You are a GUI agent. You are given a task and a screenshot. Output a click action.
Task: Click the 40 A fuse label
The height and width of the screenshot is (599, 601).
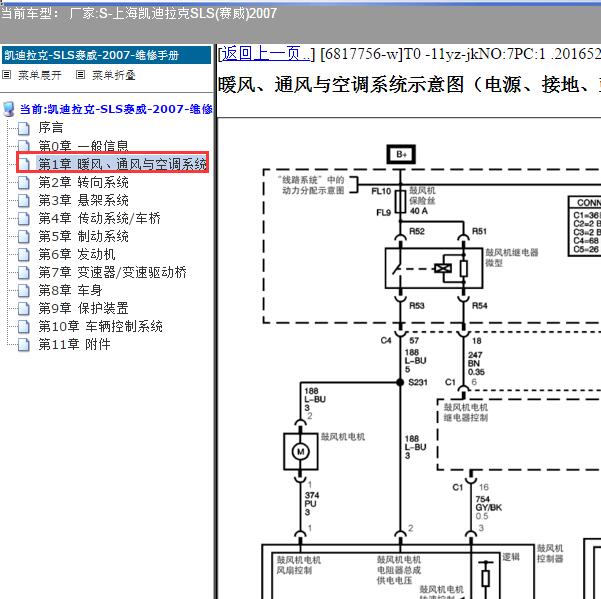tap(419, 211)
